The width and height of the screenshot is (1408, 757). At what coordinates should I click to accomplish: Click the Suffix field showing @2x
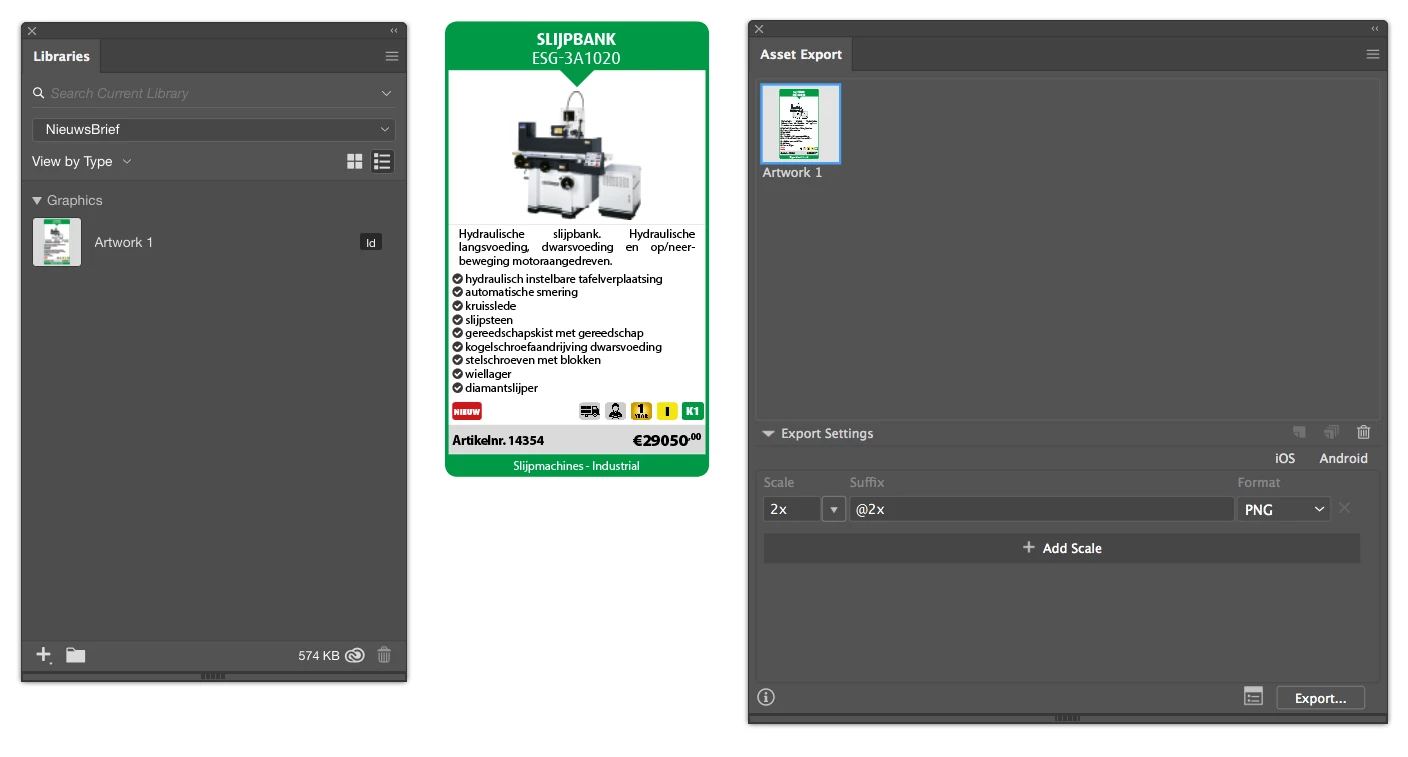click(x=1041, y=509)
